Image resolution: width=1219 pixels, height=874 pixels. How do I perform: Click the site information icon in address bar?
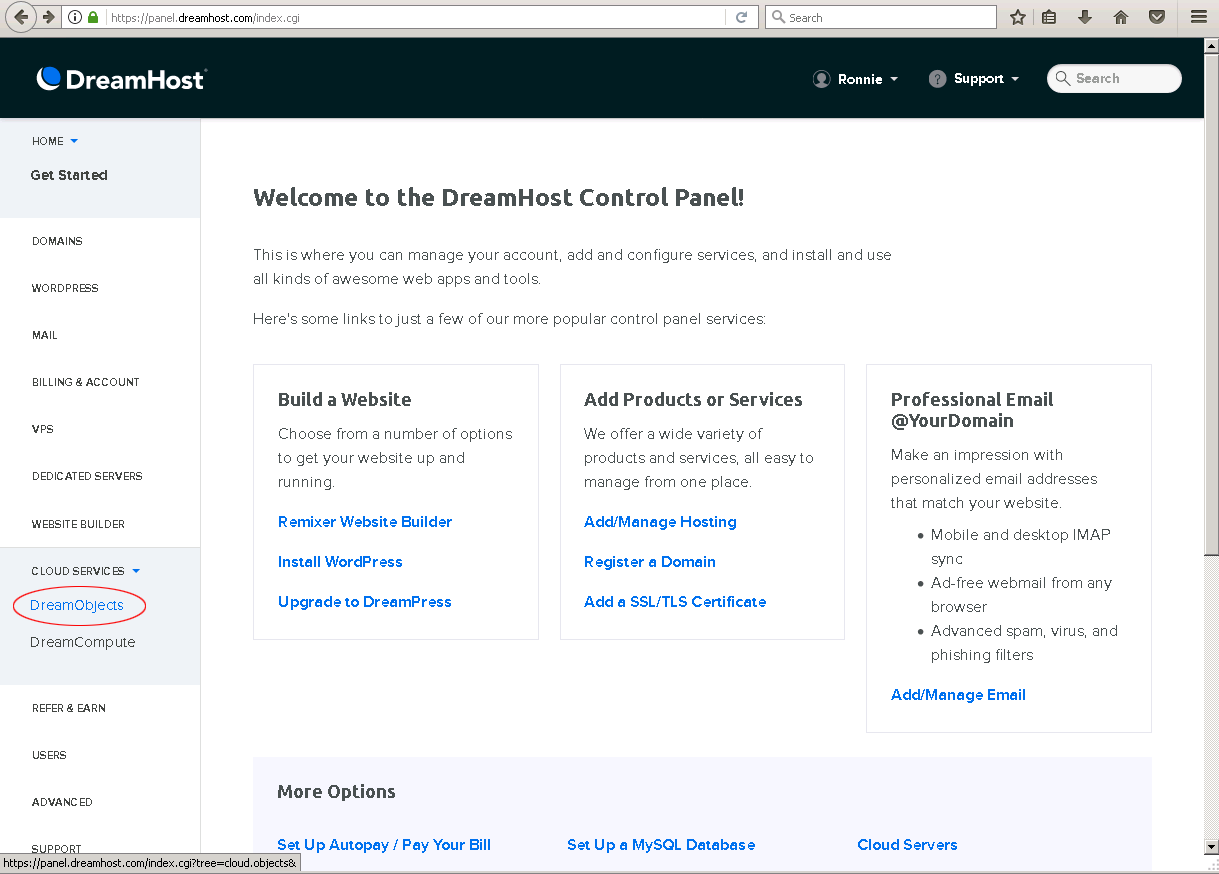tap(75, 17)
